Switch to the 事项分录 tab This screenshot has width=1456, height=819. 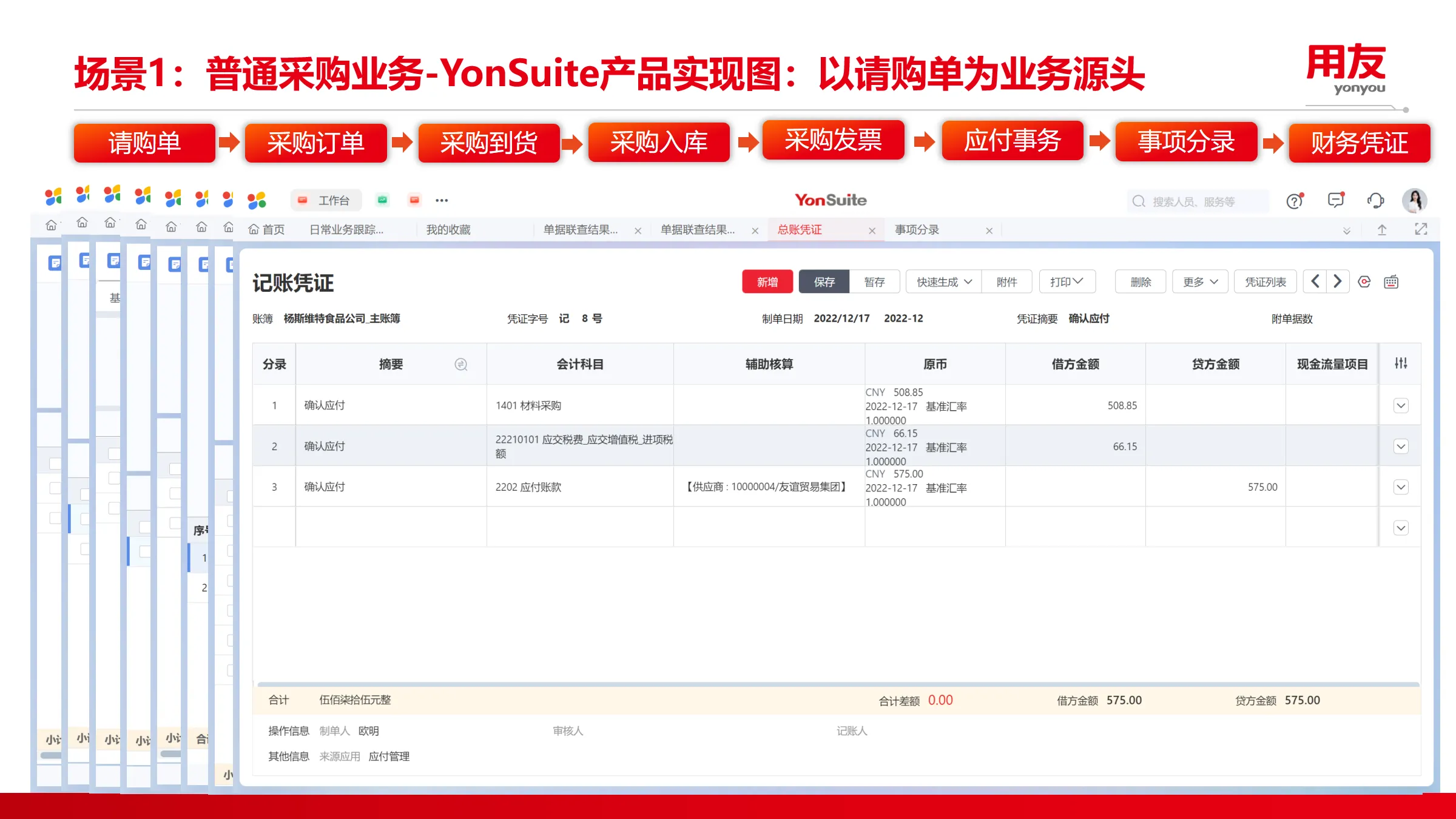[917, 230]
